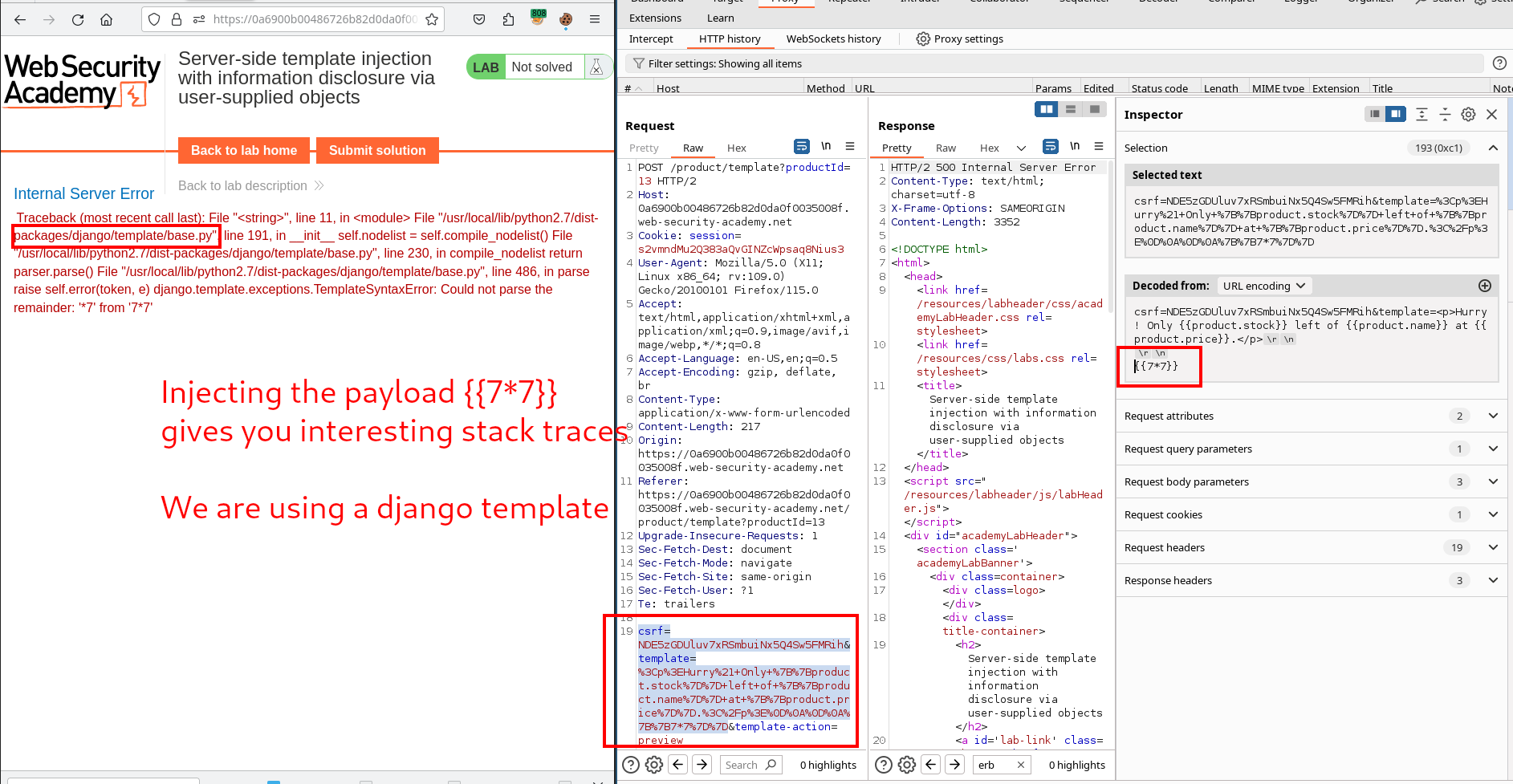Go to next Request search match

tap(702, 765)
